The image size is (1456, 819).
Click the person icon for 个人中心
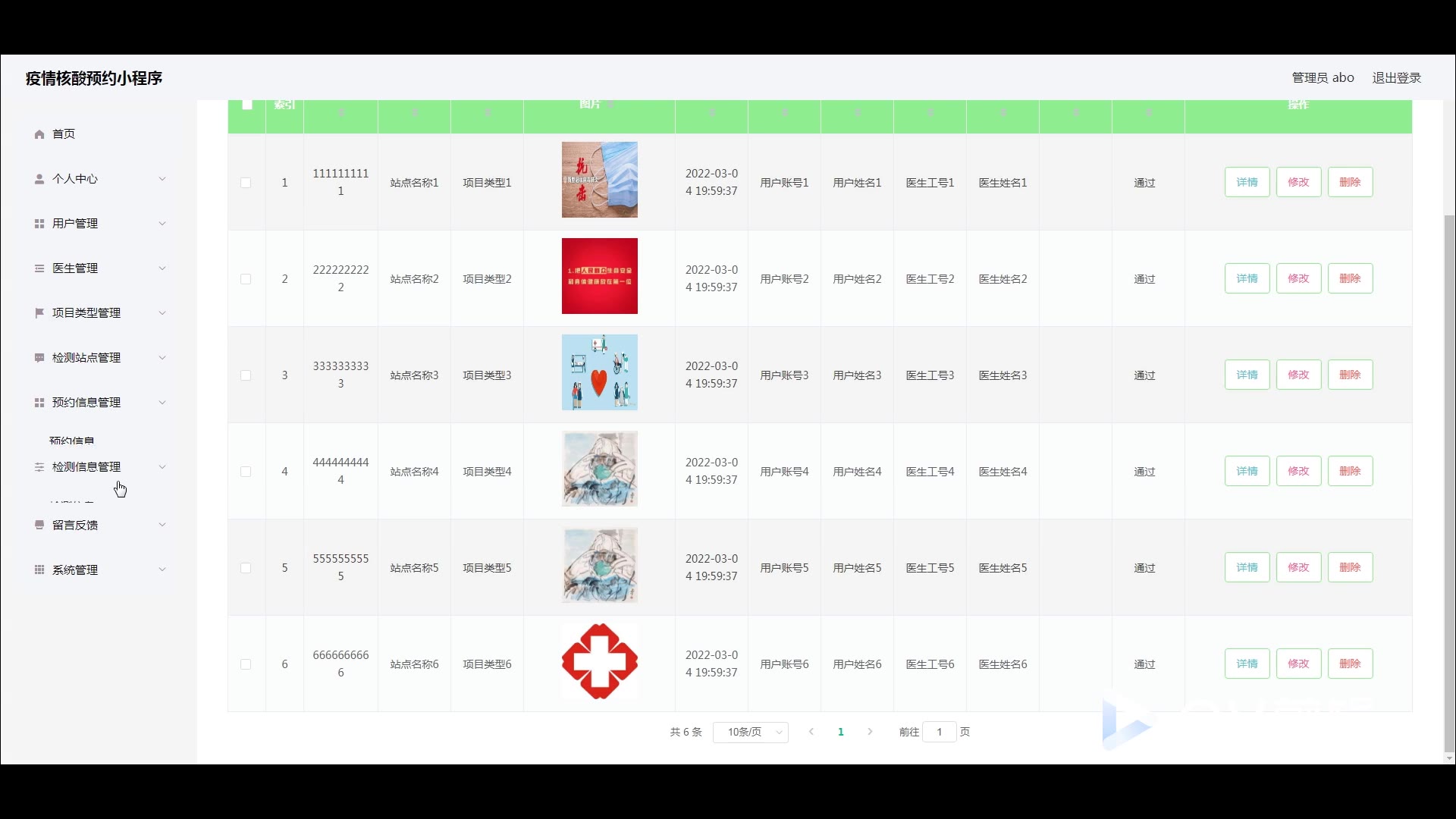[x=39, y=179]
